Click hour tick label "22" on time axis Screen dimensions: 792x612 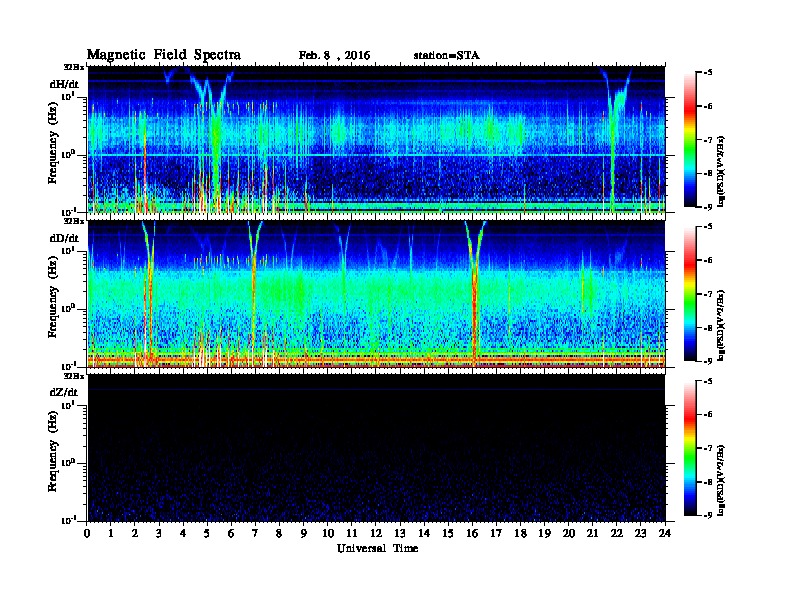[617, 533]
